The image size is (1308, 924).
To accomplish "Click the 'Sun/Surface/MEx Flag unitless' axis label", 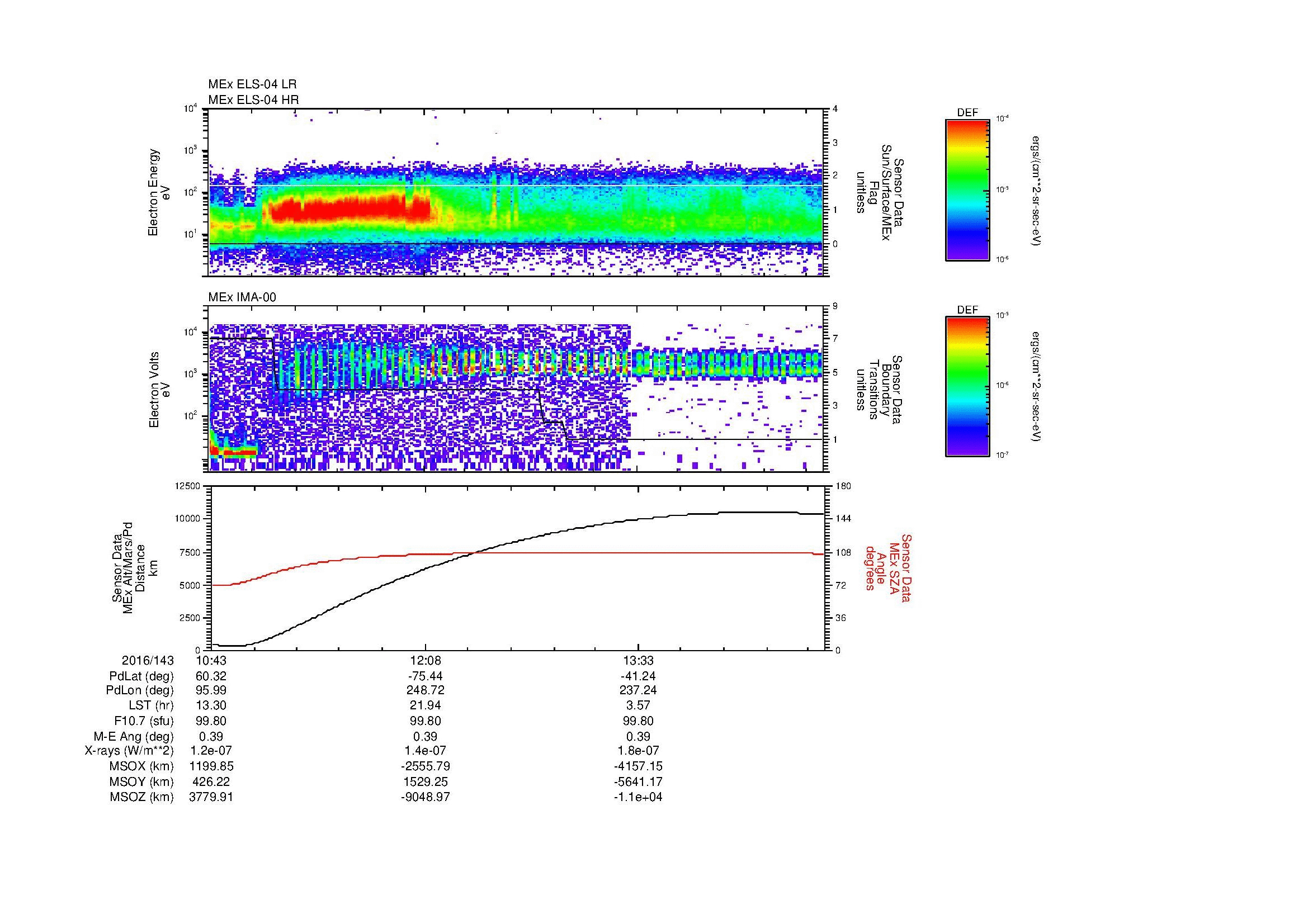I will pos(880,192).
